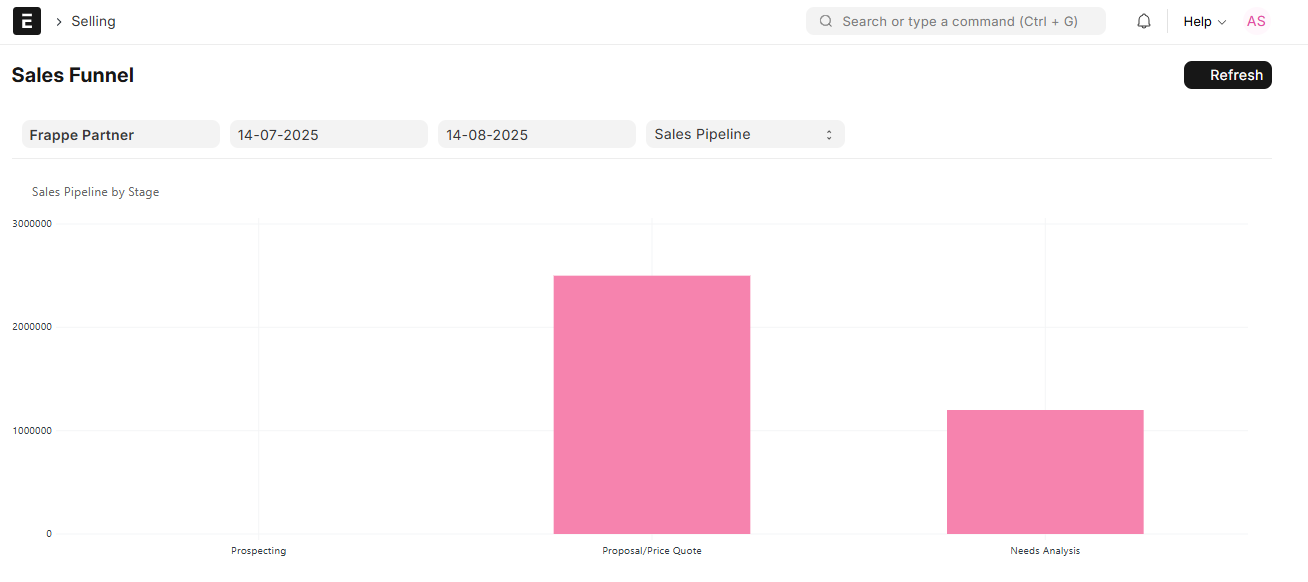This screenshot has width=1308, height=582.
Task: Click the Needs Analysis pink bar
Action: (x=1045, y=472)
